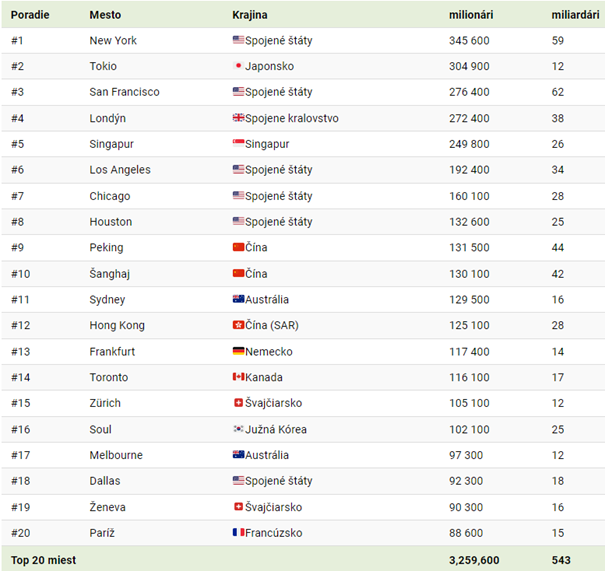Screen dimensions: 605x571
Task: Click the Krajina column header
Action: 250,15
